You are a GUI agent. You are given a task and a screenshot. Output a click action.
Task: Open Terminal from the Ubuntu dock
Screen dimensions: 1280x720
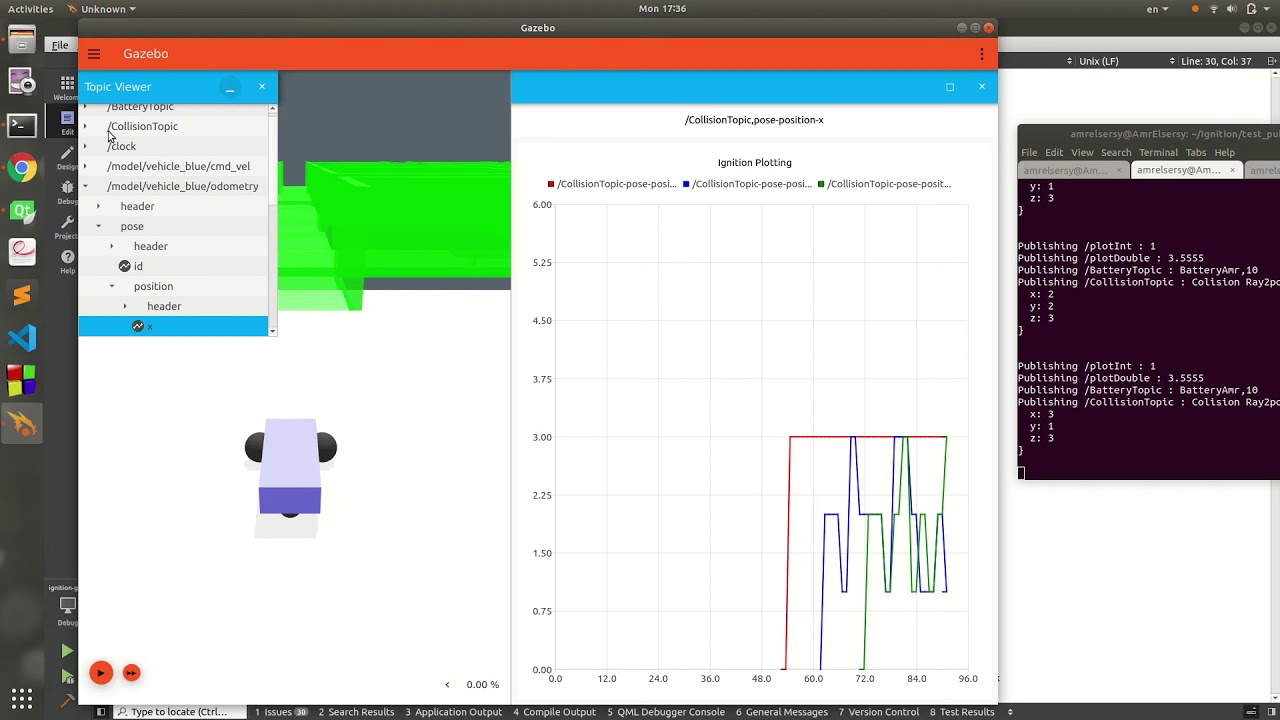22,125
